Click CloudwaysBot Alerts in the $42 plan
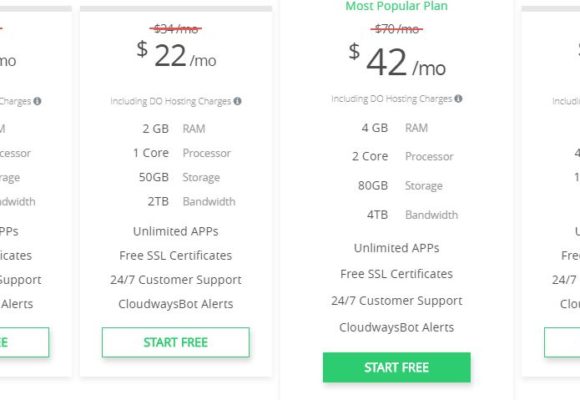The width and height of the screenshot is (580, 400). click(x=397, y=327)
